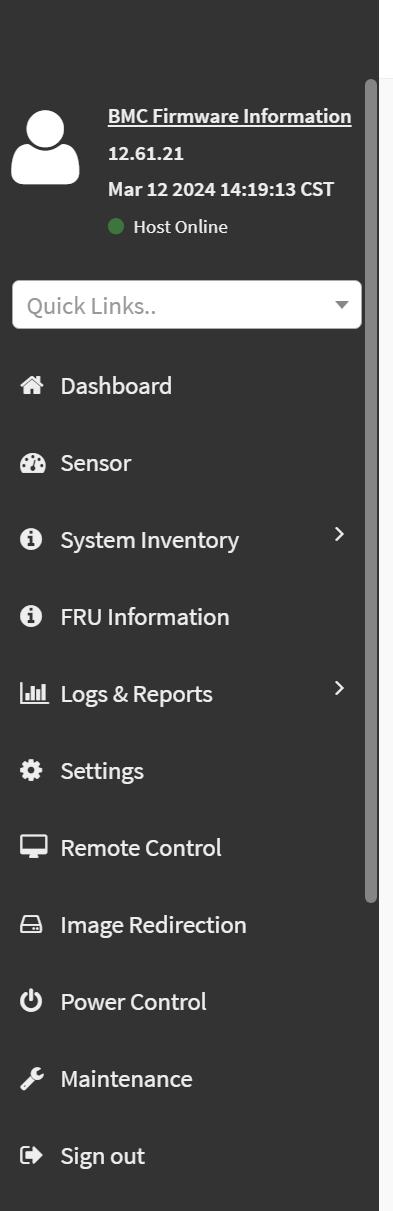Click the Dashboard home icon
This screenshot has height=1211, width=393.
click(32, 386)
